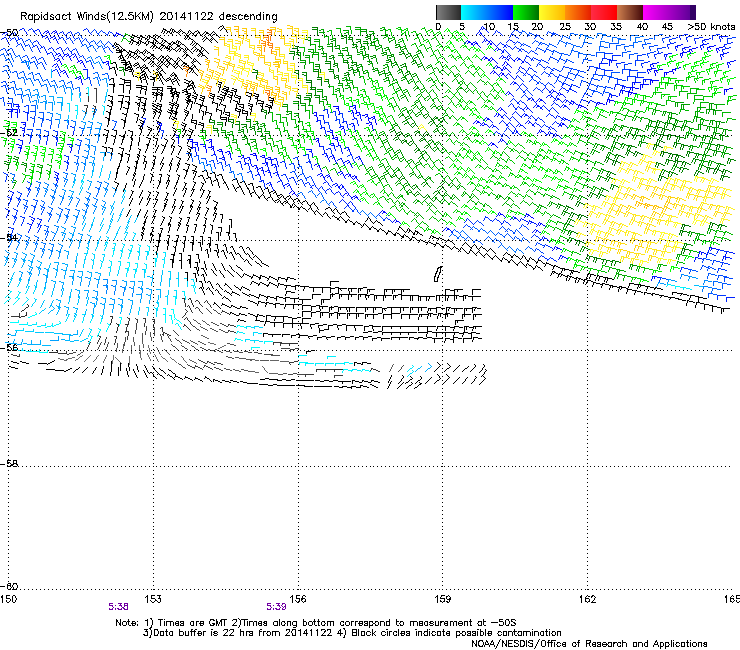Viewport: 740px width, 650px height.
Task: Click the latitude label '-56'
Action: click(9, 347)
